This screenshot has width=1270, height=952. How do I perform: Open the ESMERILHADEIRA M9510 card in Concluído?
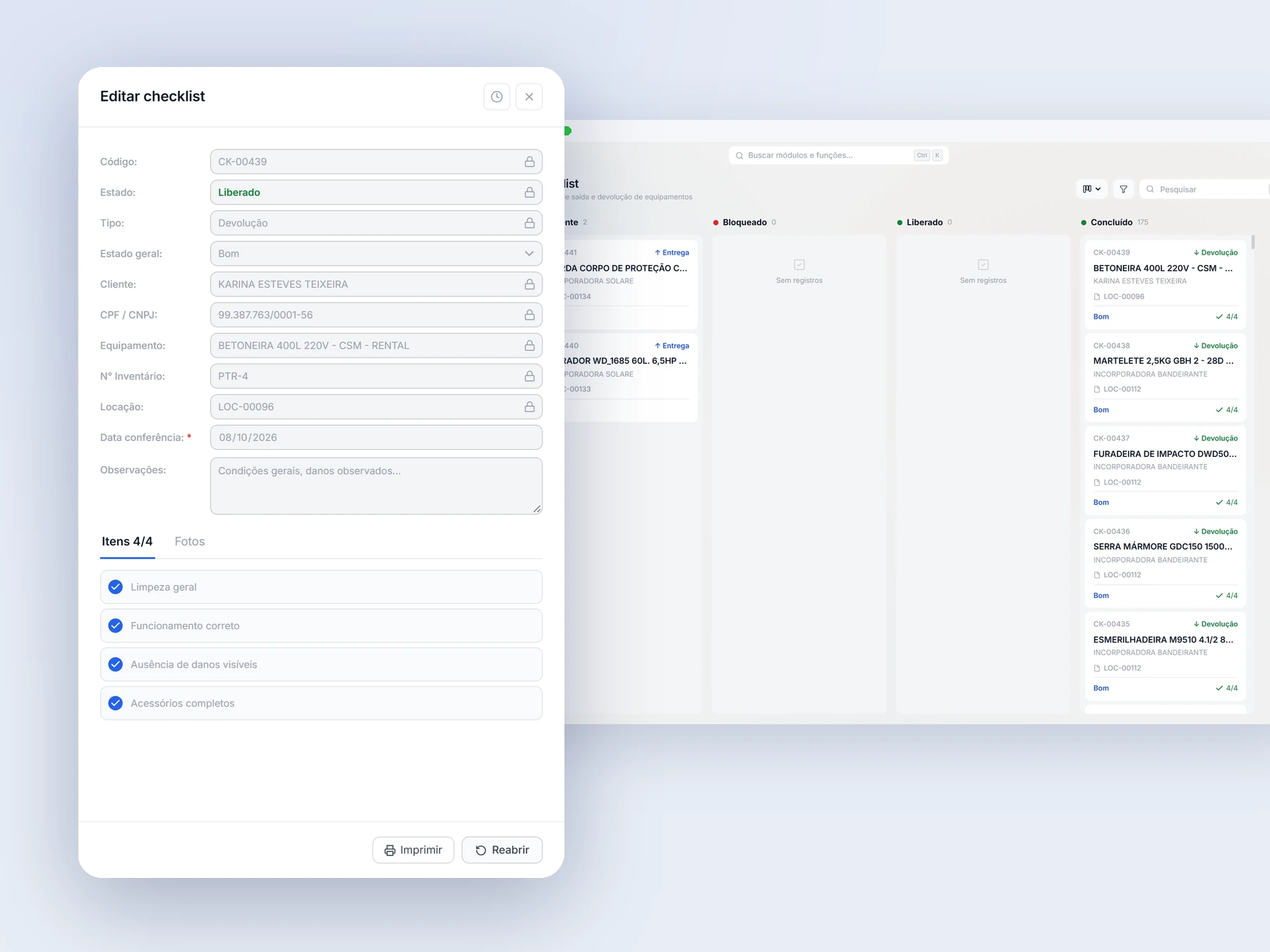click(1166, 656)
